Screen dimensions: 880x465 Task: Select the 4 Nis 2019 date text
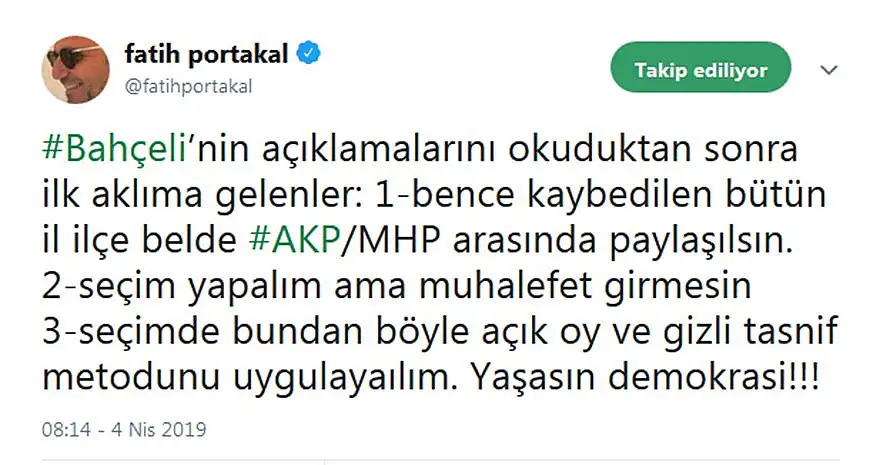[159, 430]
